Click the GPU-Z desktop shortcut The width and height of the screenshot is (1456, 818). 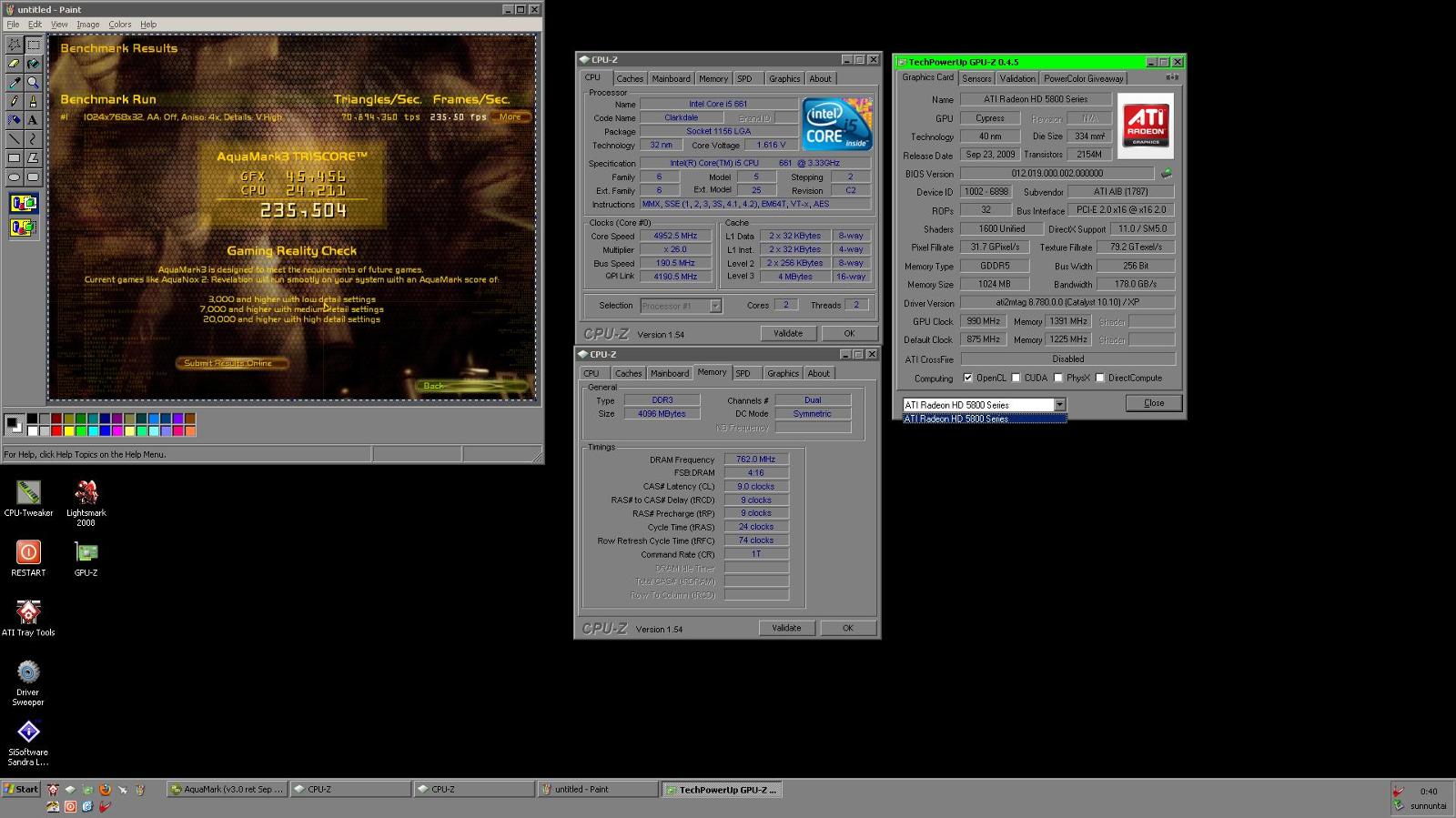pos(86,559)
